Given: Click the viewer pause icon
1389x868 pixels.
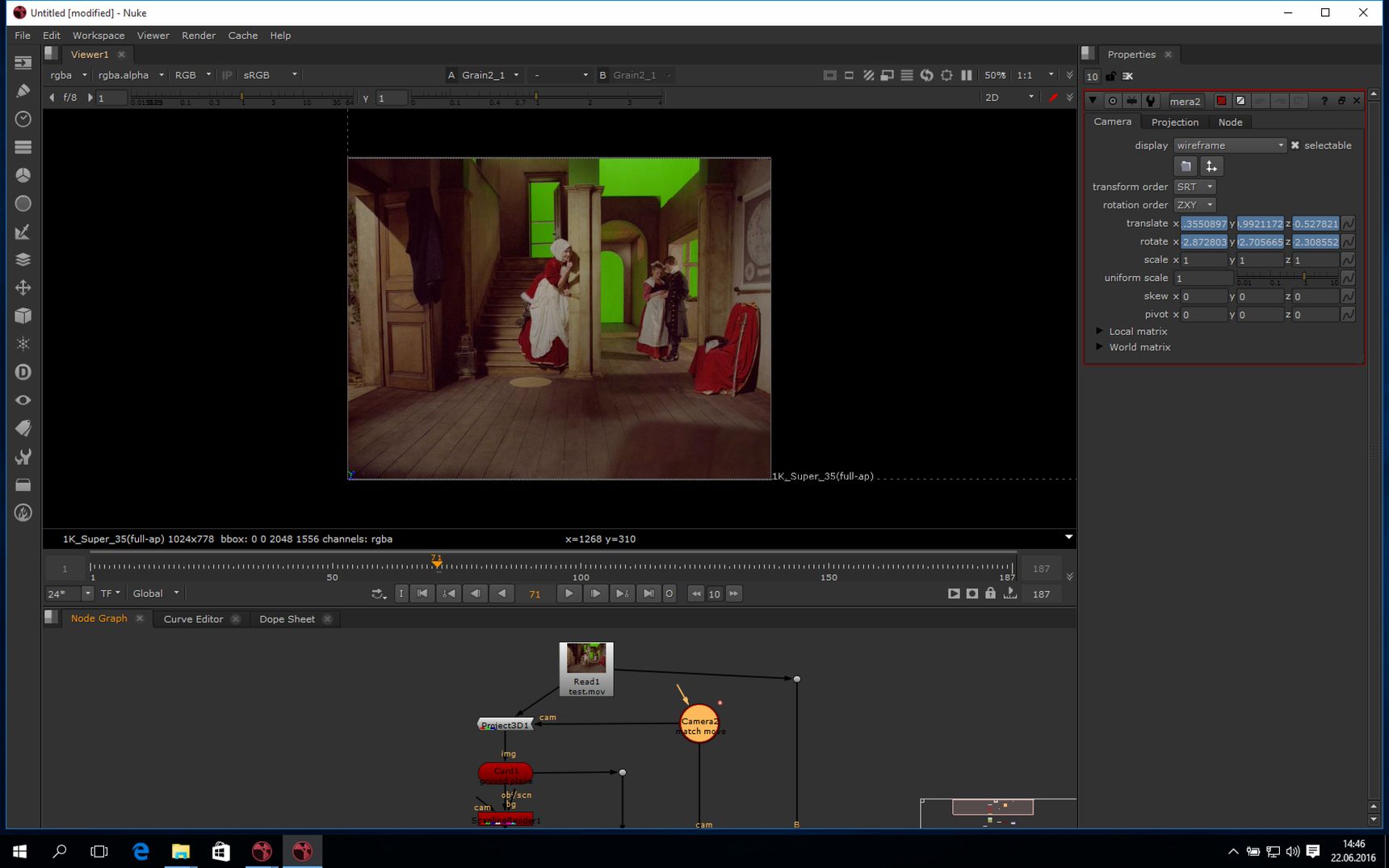Looking at the screenshot, I should (967, 75).
